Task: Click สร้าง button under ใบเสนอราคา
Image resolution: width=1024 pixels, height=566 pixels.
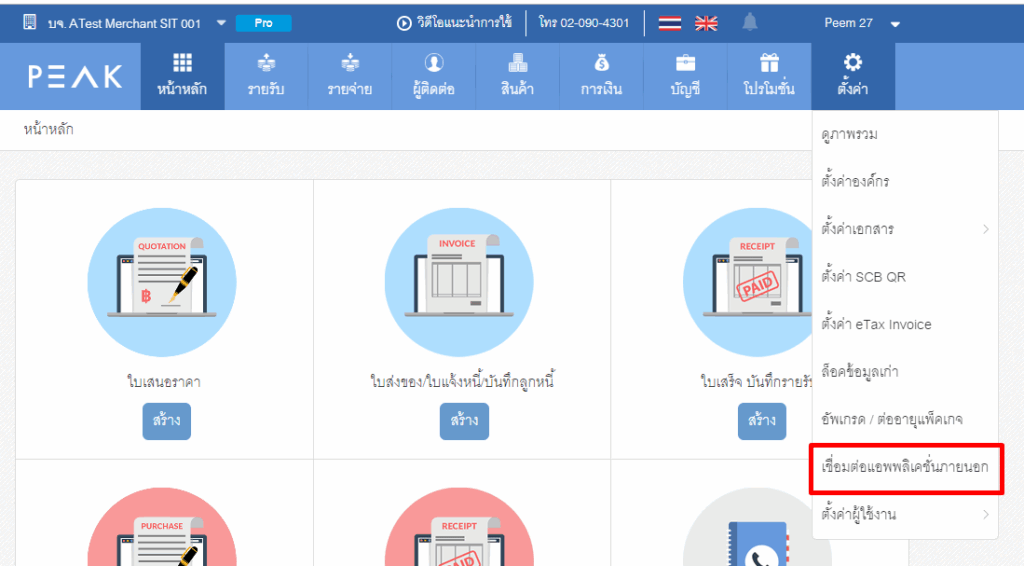Action: [x=167, y=421]
